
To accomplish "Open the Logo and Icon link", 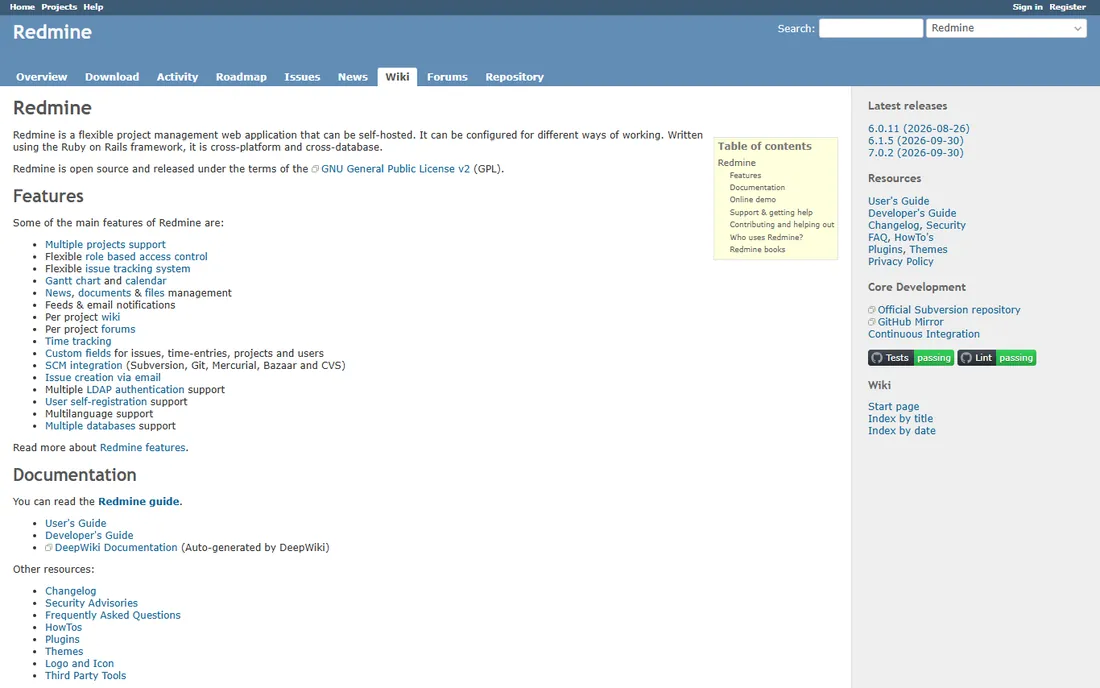I will tap(79, 663).
